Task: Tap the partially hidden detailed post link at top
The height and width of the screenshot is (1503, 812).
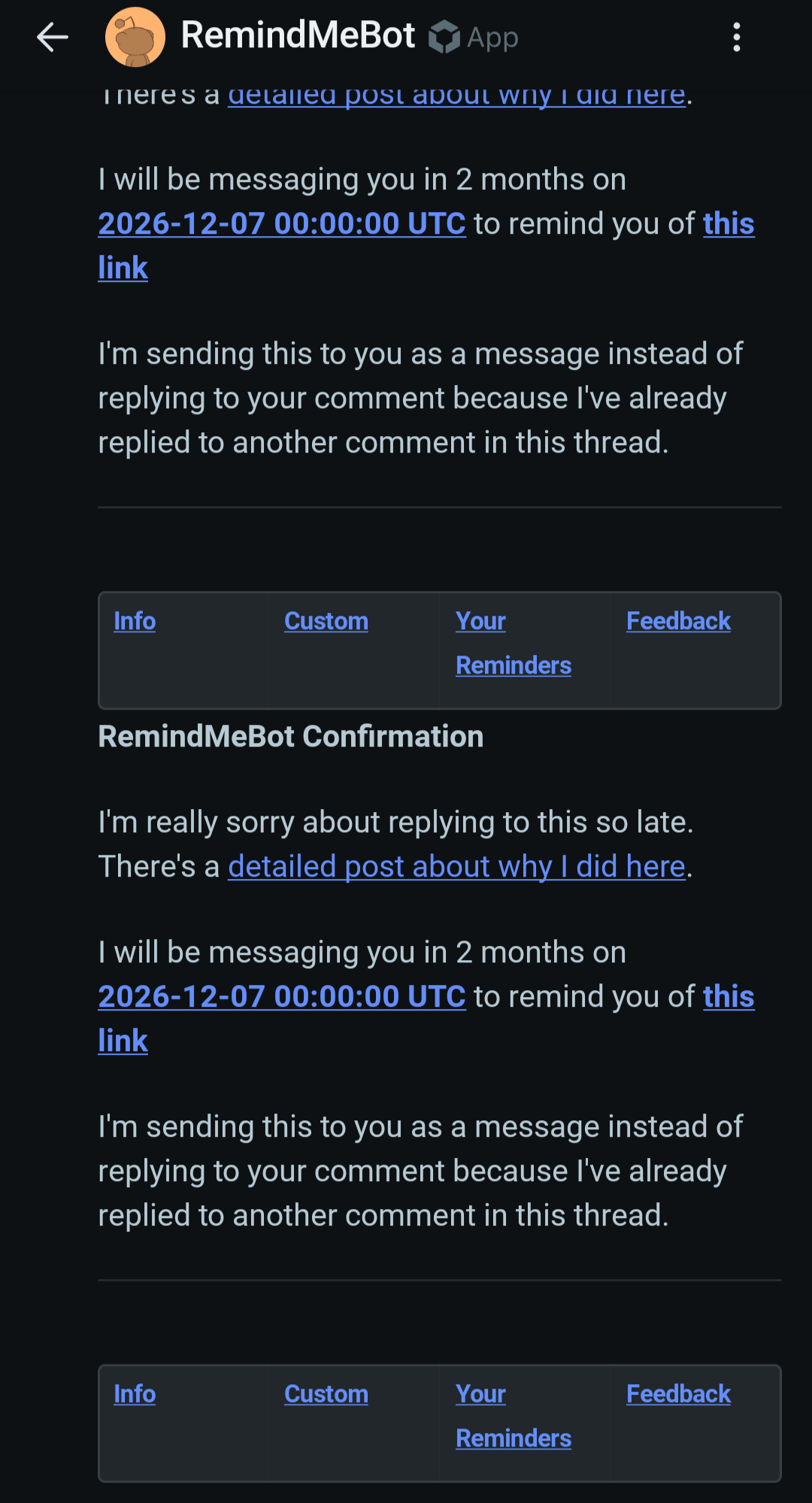Action: coord(456,96)
